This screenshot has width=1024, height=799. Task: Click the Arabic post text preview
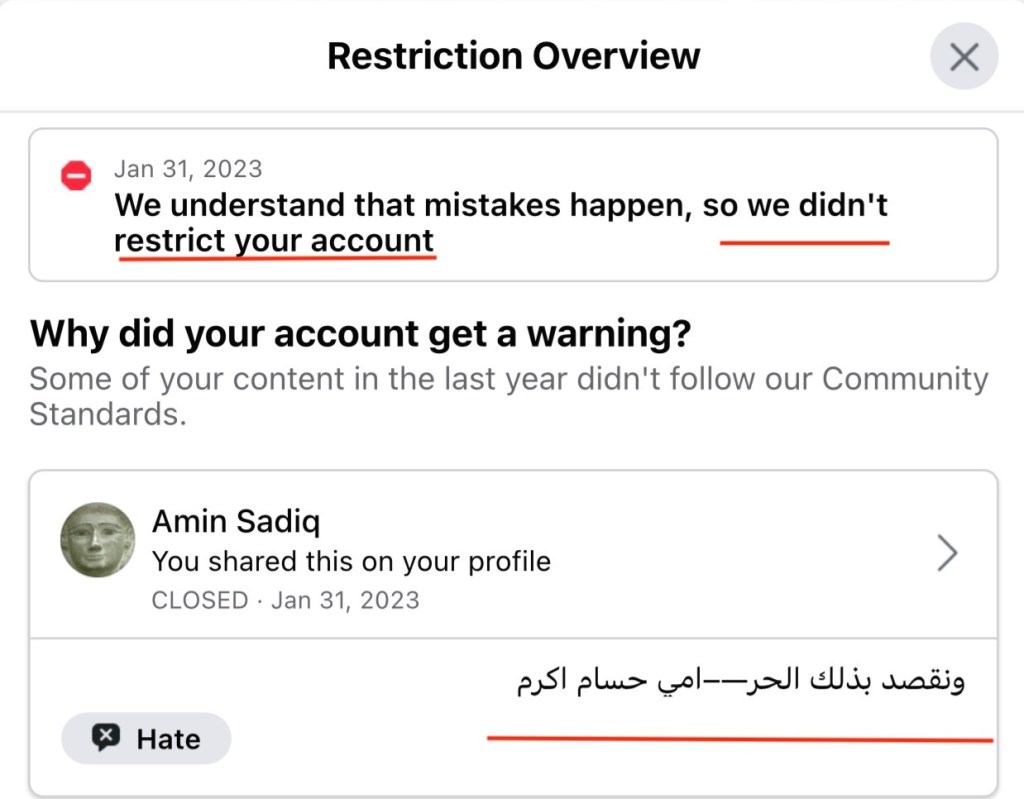point(740,684)
